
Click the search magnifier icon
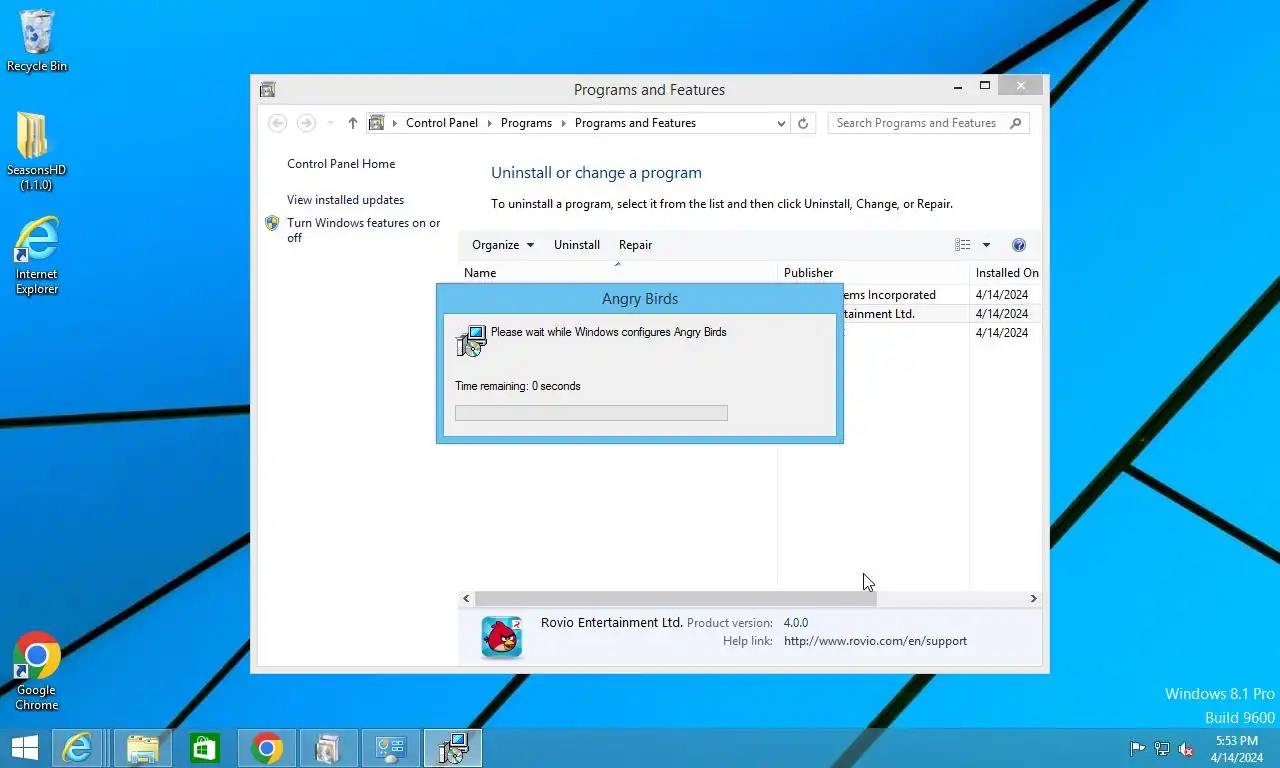(1016, 123)
